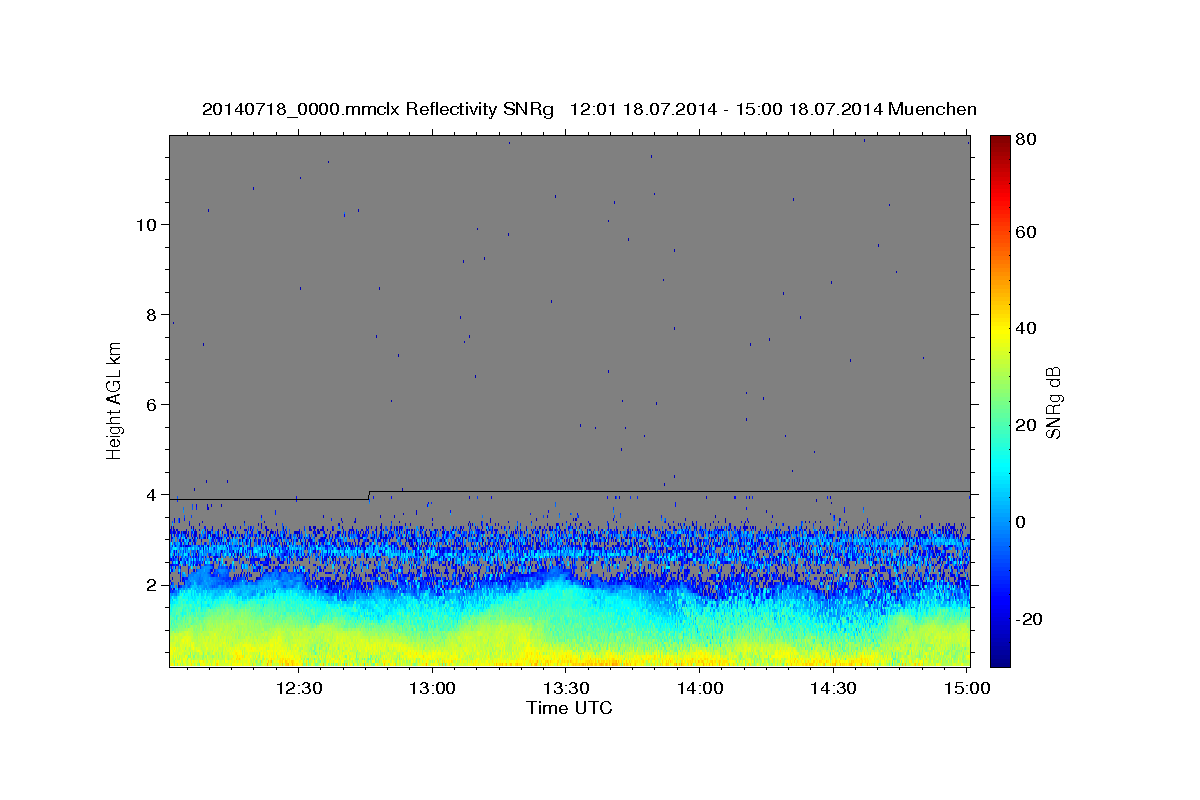Click the height axis label 4
This screenshot has width=1200, height=800.
(149, 495)
